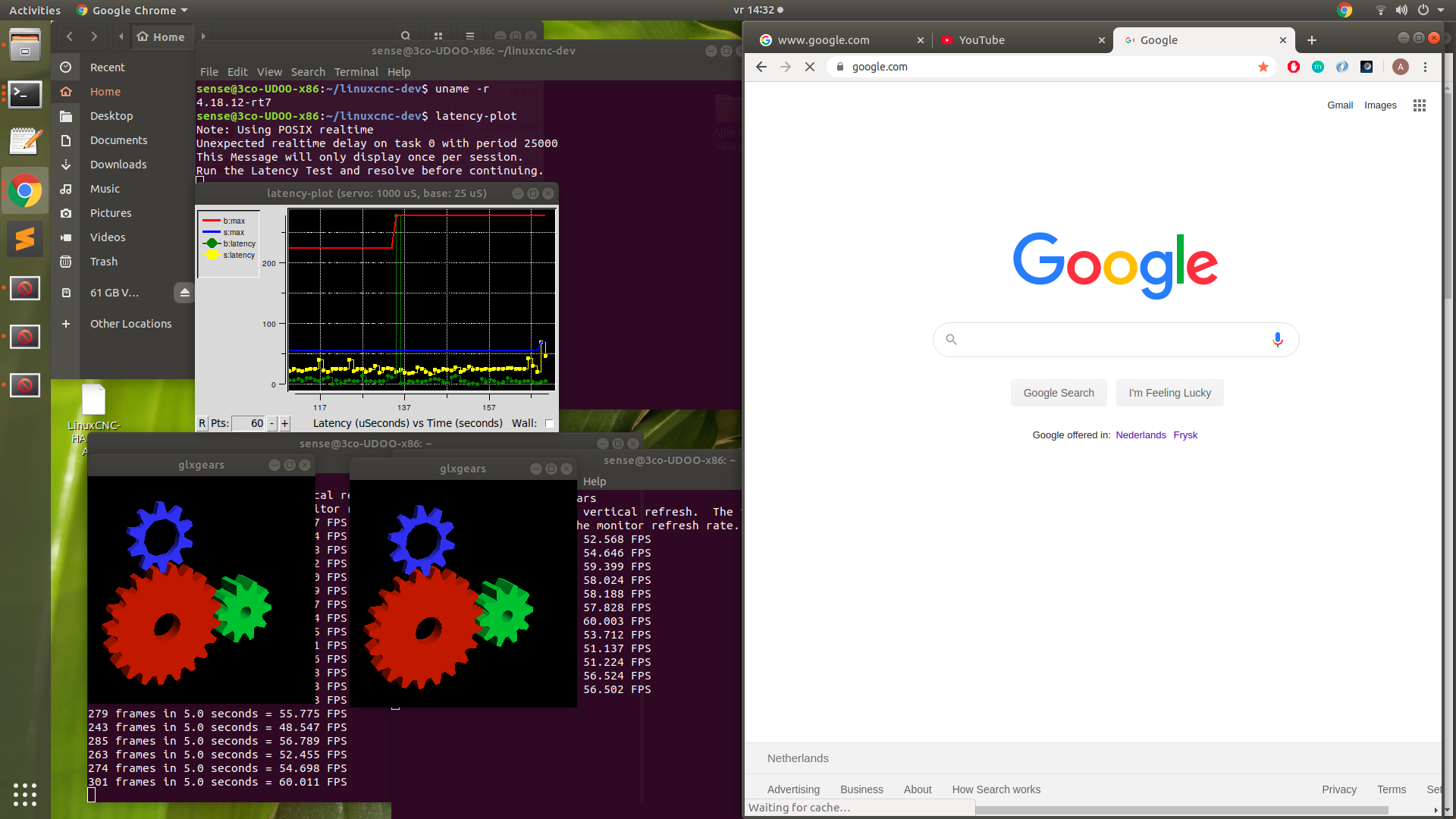Open the Google apps grid
This screenshot has width=1456, height=819.
(x=1420, y=105)
